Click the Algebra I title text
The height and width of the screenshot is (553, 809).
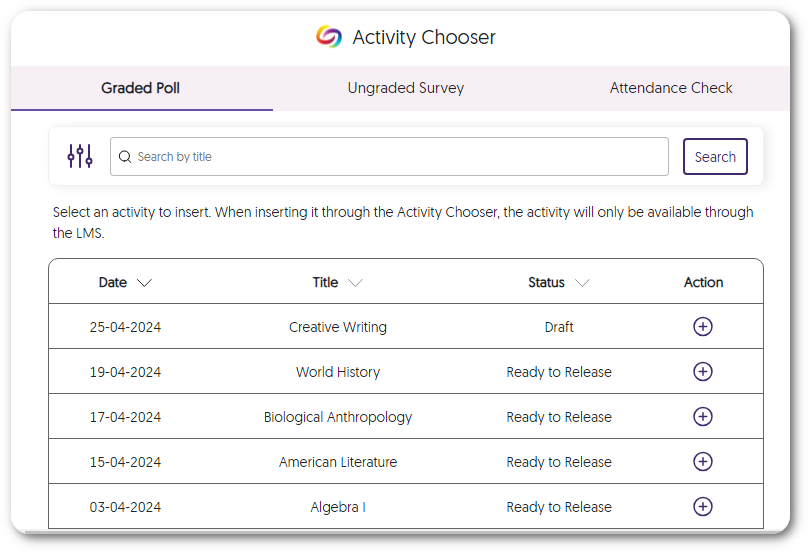coord(338,507)
